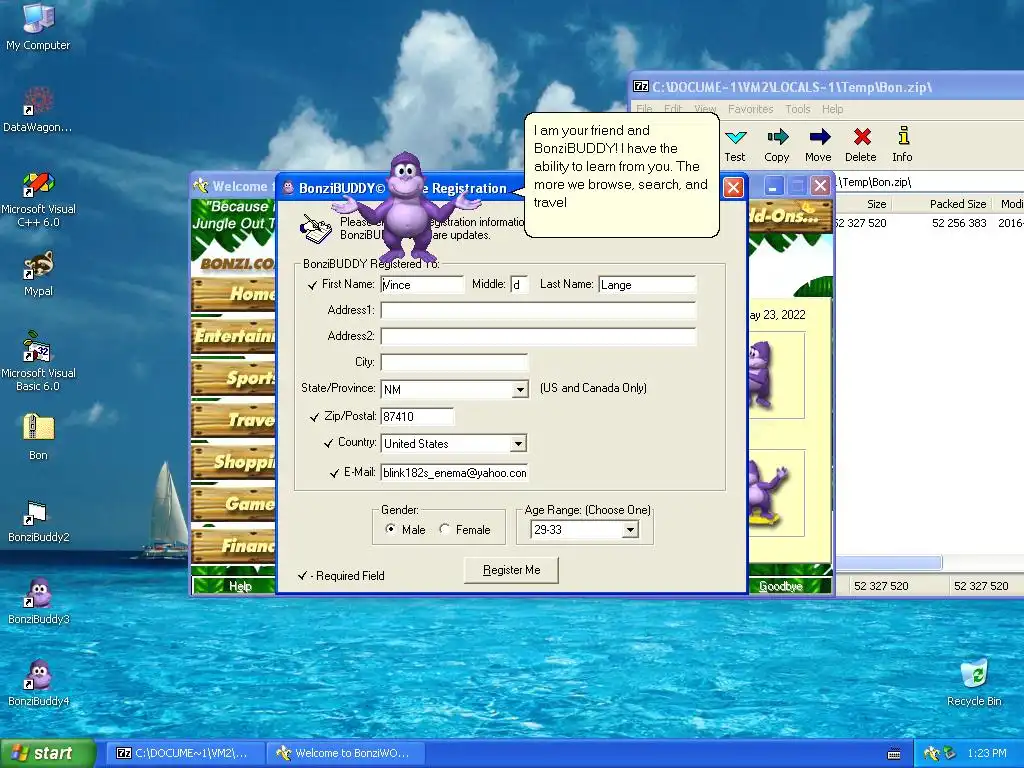Click the Last Name field

coord(647,285)
